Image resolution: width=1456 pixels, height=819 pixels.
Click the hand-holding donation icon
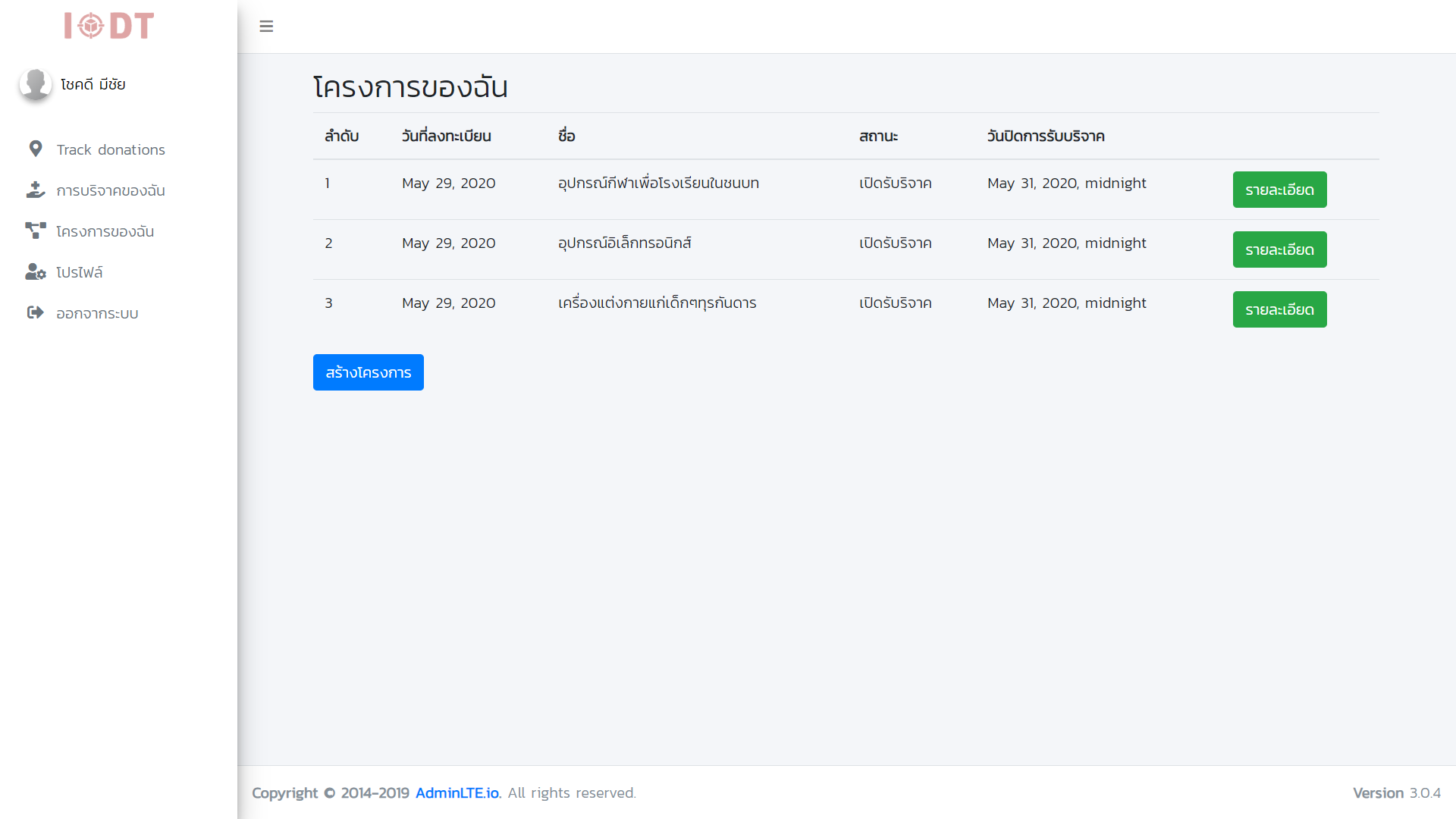pos(35,190)
